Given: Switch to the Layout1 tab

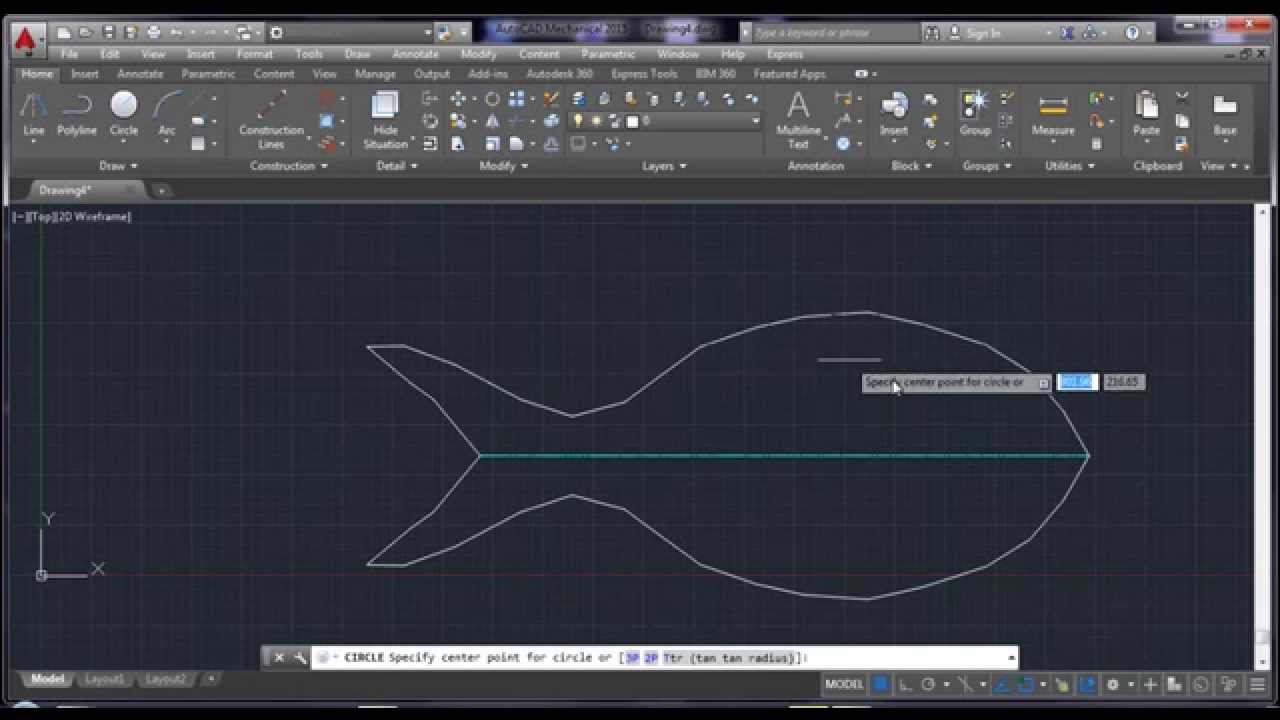Looking at the screenshot, I should click(104, 679).
